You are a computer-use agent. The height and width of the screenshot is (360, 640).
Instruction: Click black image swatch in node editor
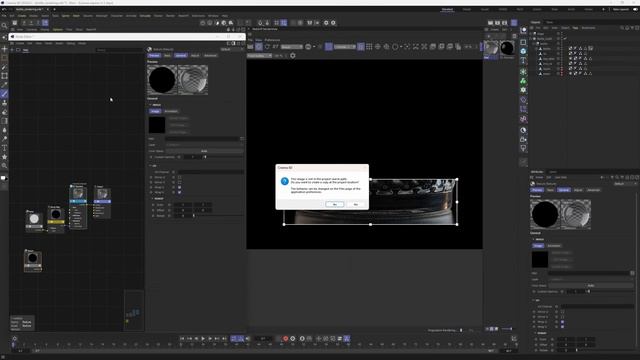coord(157,125)
